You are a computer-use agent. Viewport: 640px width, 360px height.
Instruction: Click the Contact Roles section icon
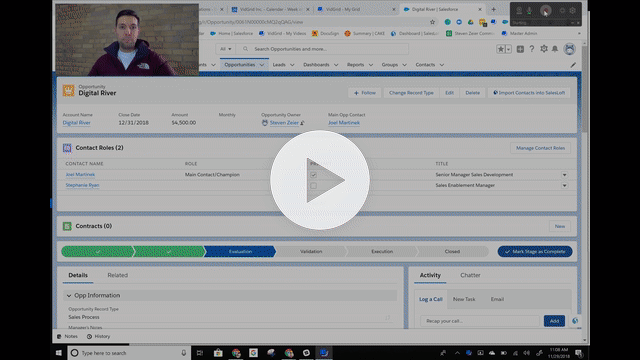click(x=67, y=148)
